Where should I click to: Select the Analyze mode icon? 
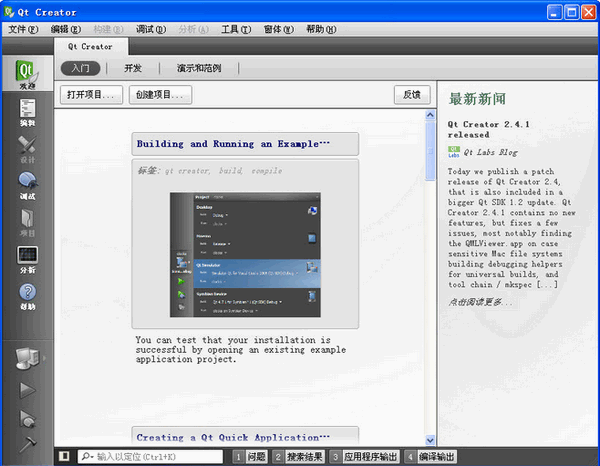pos(26,259)
